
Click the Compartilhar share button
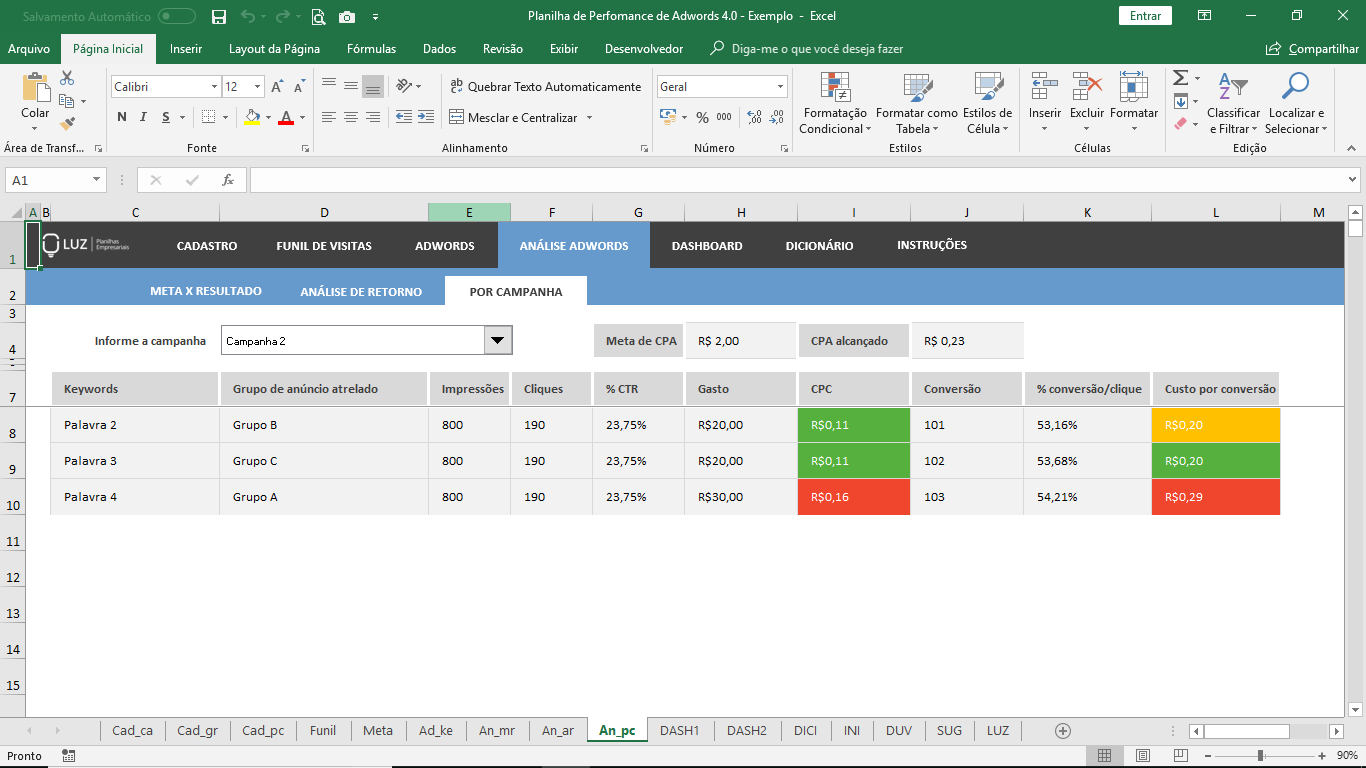[x=1312, y=49]
